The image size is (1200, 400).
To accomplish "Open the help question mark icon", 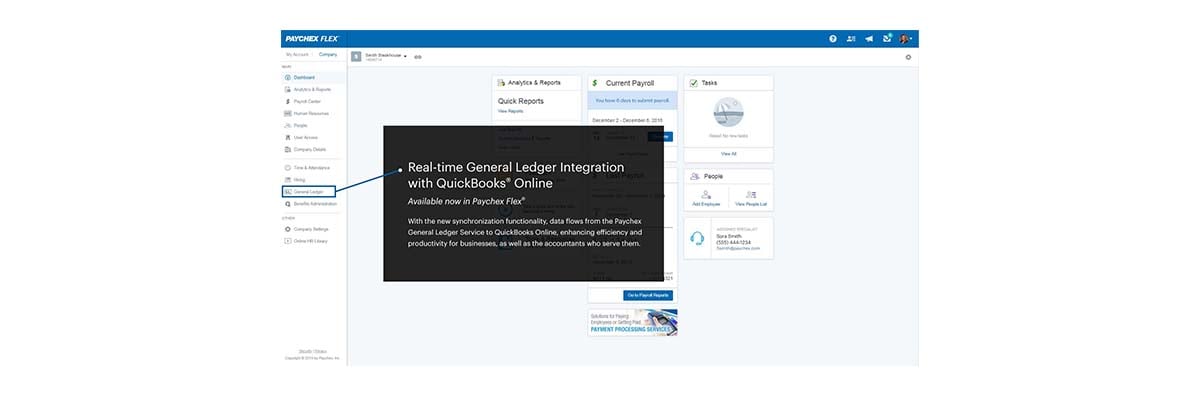I will 832,38.
